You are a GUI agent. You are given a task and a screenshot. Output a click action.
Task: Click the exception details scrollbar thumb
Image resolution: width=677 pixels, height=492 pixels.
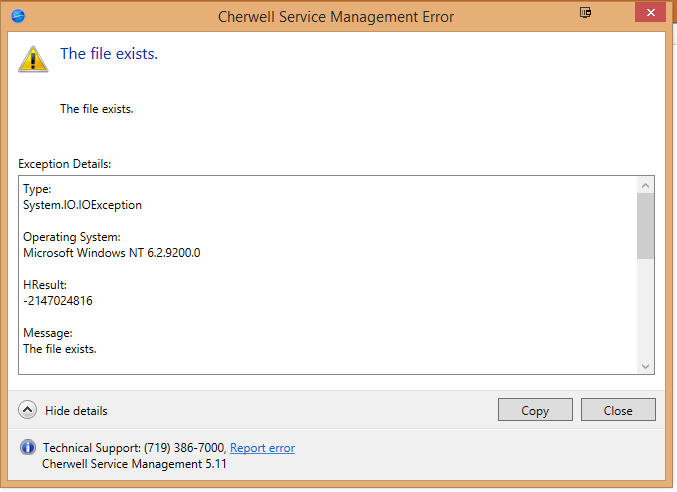point(645,225)
